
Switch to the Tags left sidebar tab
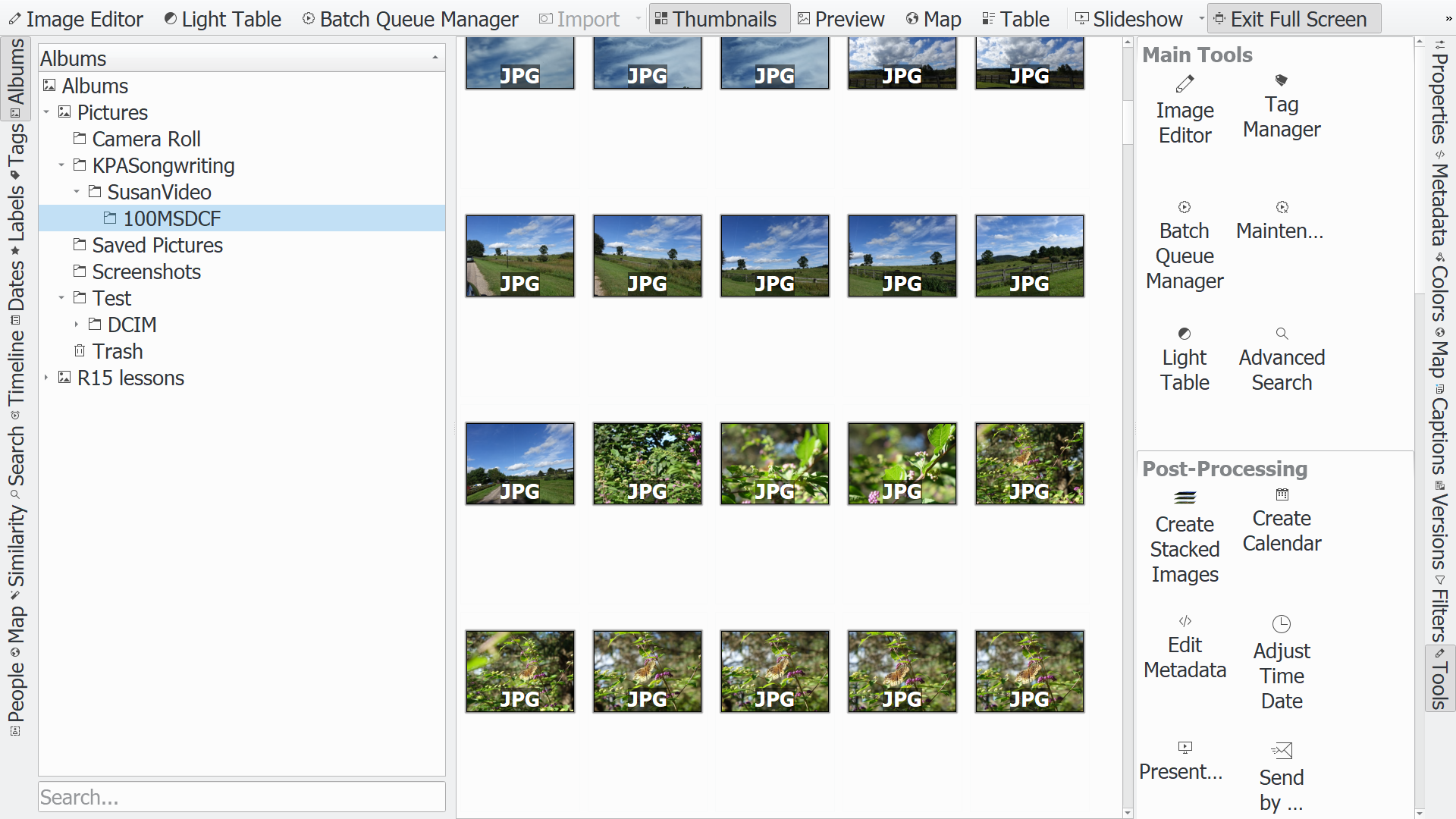point(16,151)
